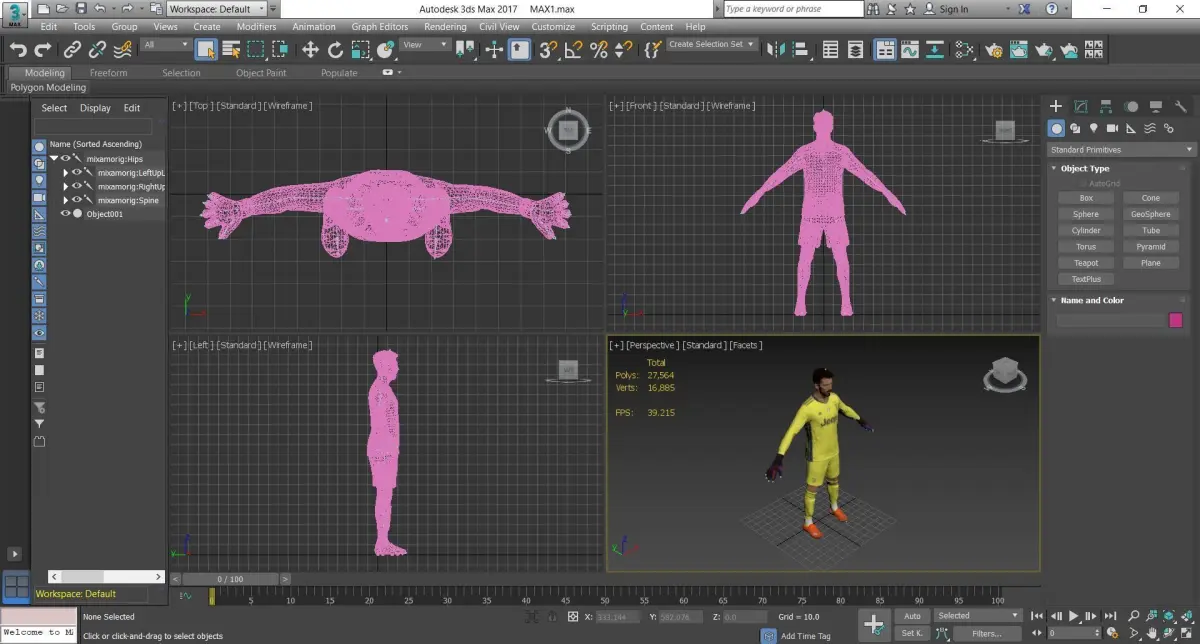The width and height of the screenshot is (1200, 644).
Task: Select the Lights category in Create panel
Action: (x=1094, y=128)
